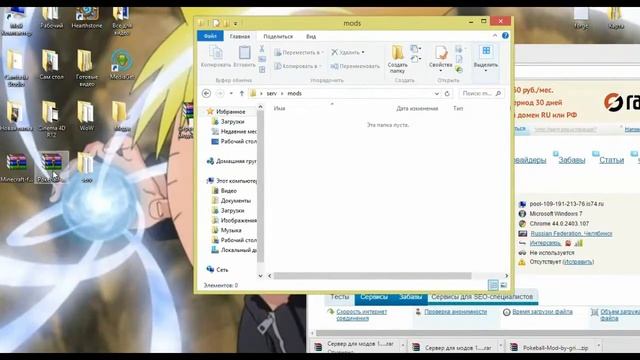Sort by the Имя column header
Image resolution: width=640 pixels, height=360 pixels.
tap(280, 109)
